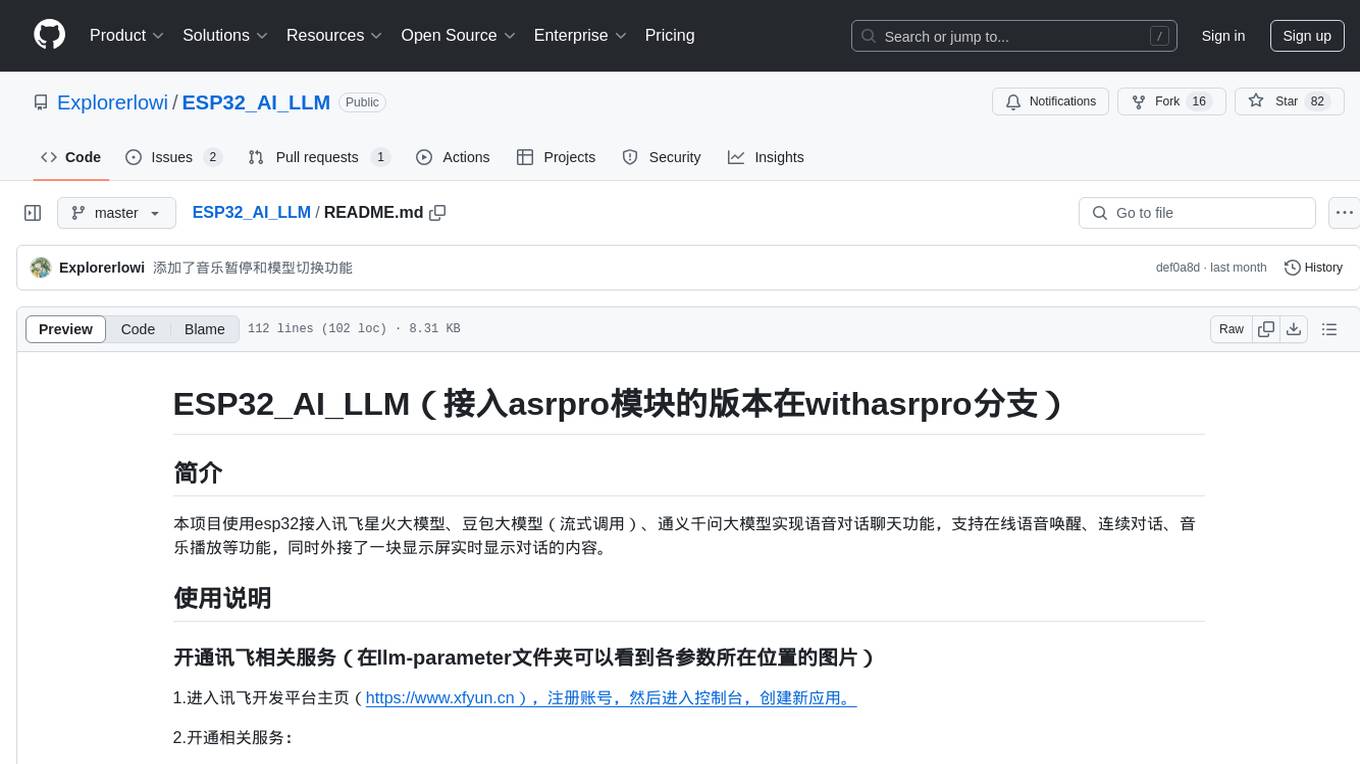Focus the Search or jump to field
Screen dimensions: 1360x764
tap(1015, 36)
